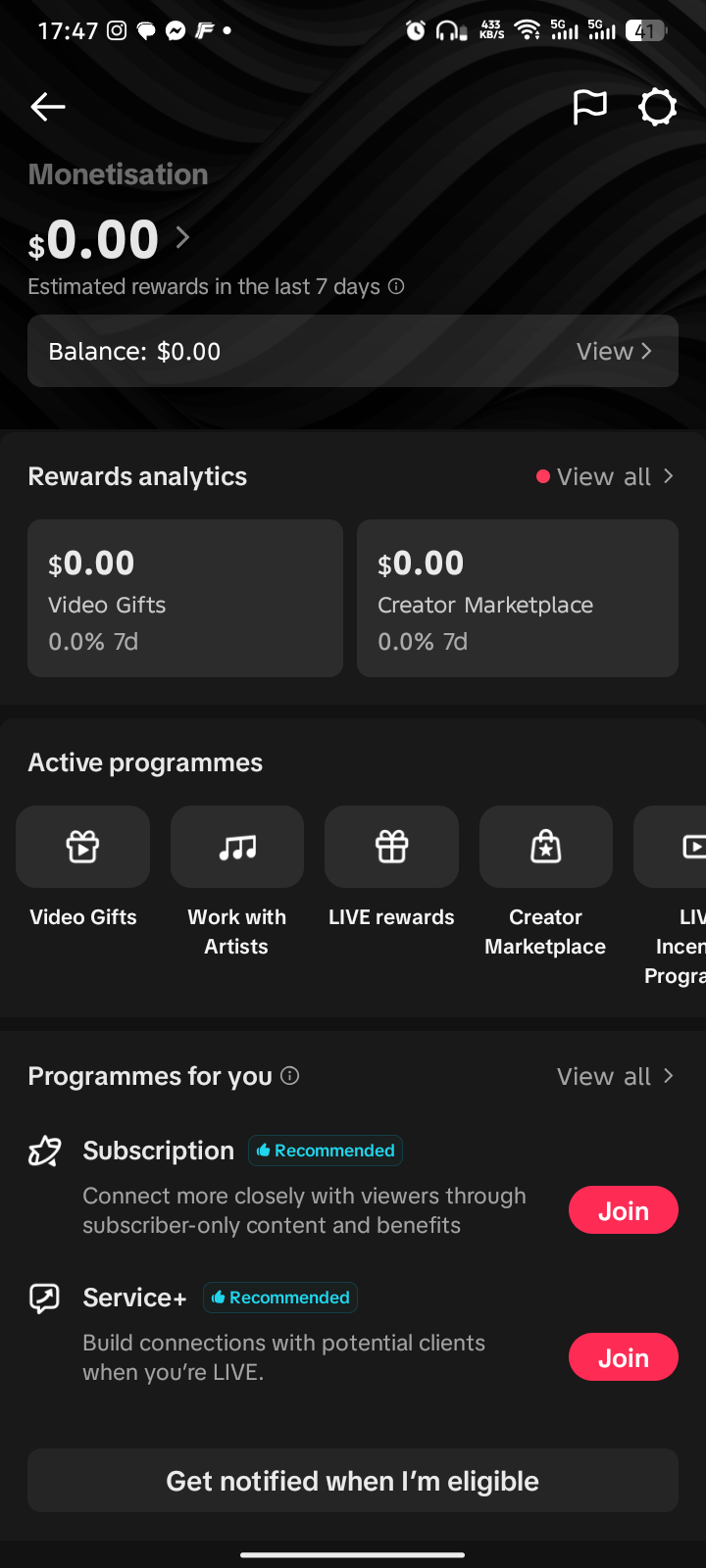The image size is (706, 1568).
Task: Tap Get notified when I'm eligible
Action: click(x=353, y=1480)
